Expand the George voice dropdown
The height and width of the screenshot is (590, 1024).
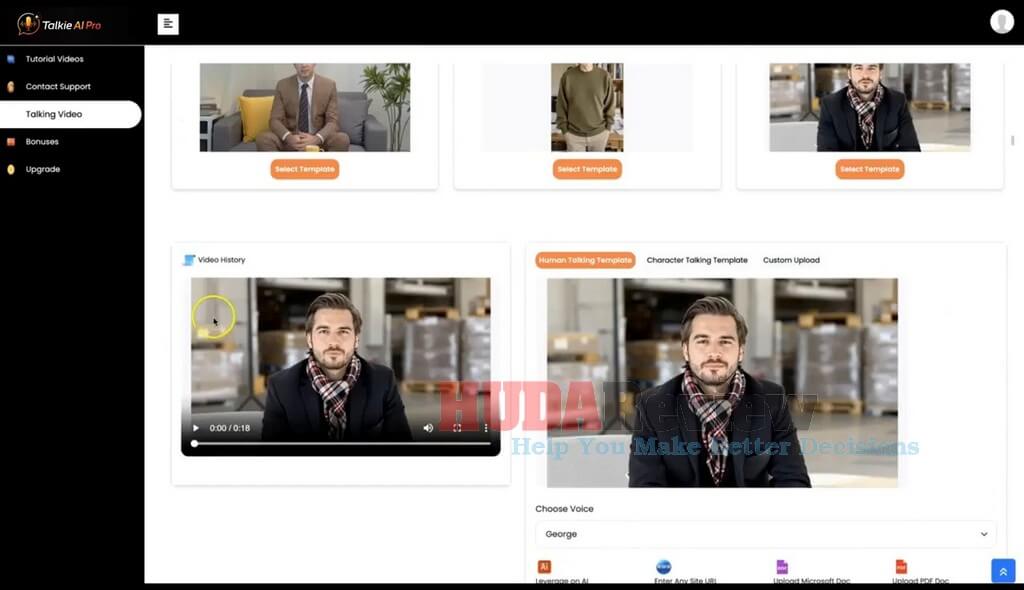(x=765, y=534)
